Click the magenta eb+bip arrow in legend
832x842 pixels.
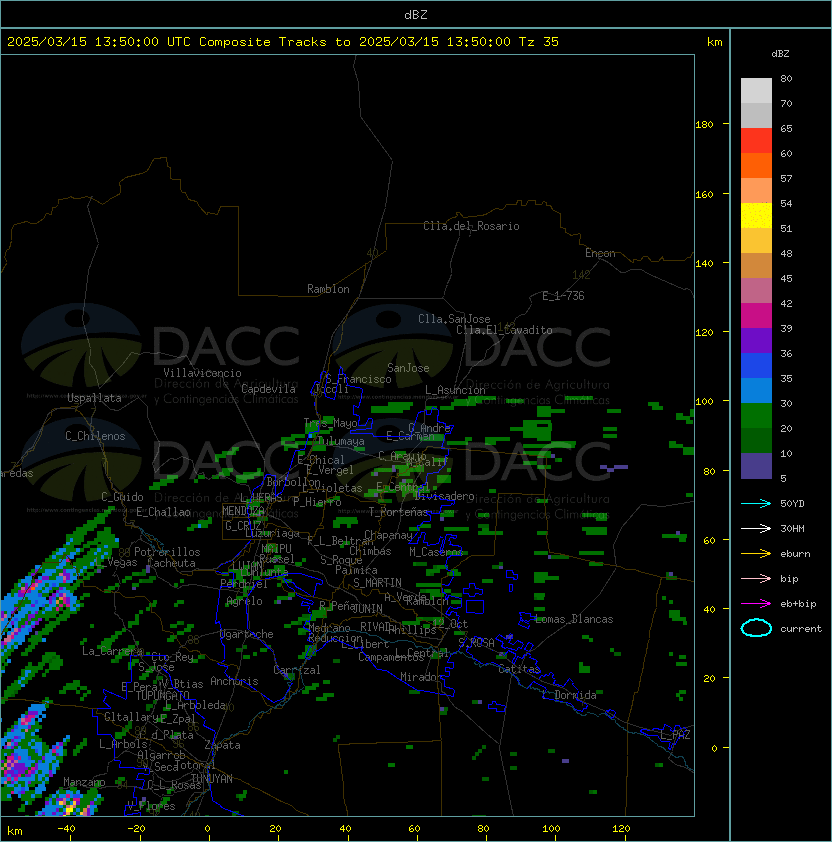[x=756, y=604]
